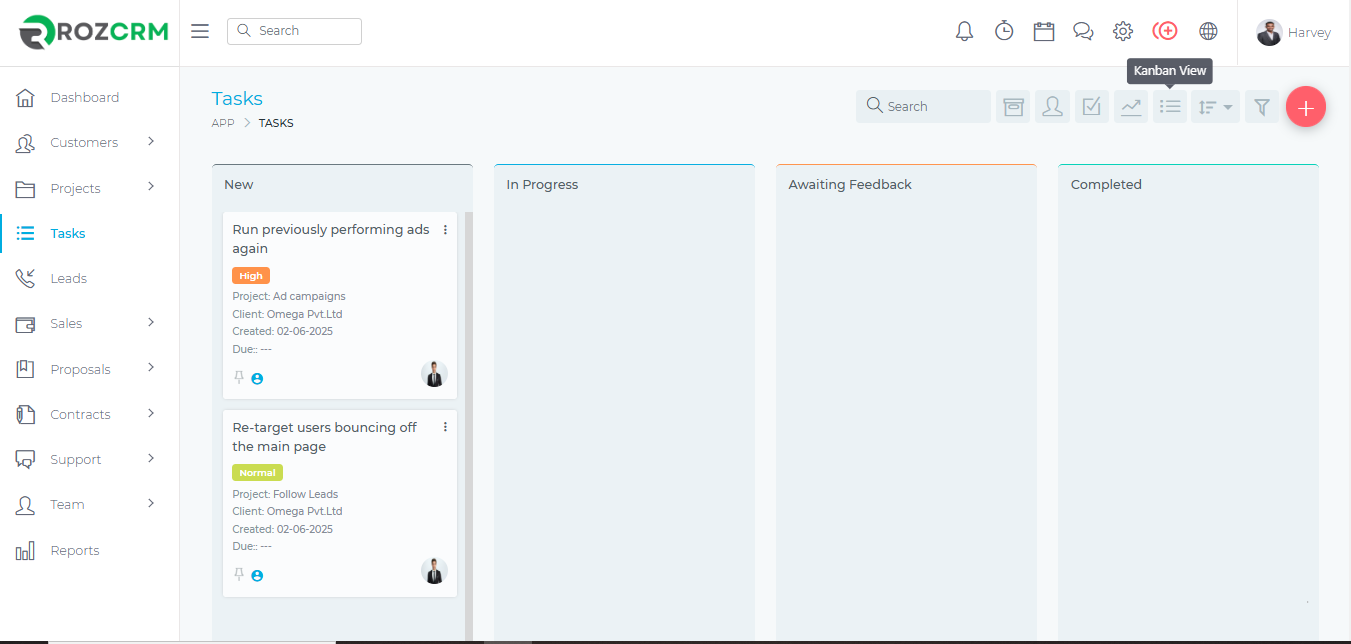Open the language globe icon
The image size is (1351, 644).
(x=1208, y=31)
